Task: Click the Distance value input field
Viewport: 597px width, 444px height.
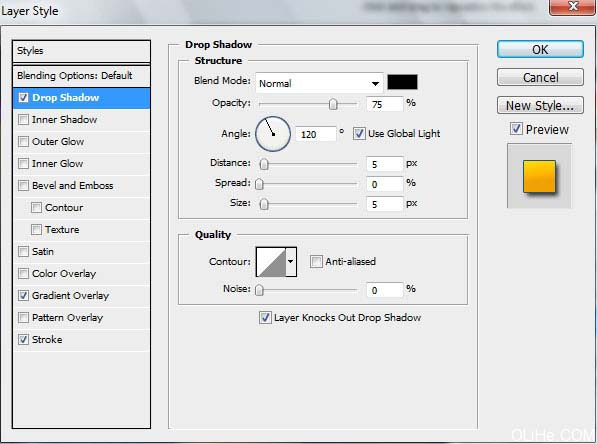Action: point(384,164)
